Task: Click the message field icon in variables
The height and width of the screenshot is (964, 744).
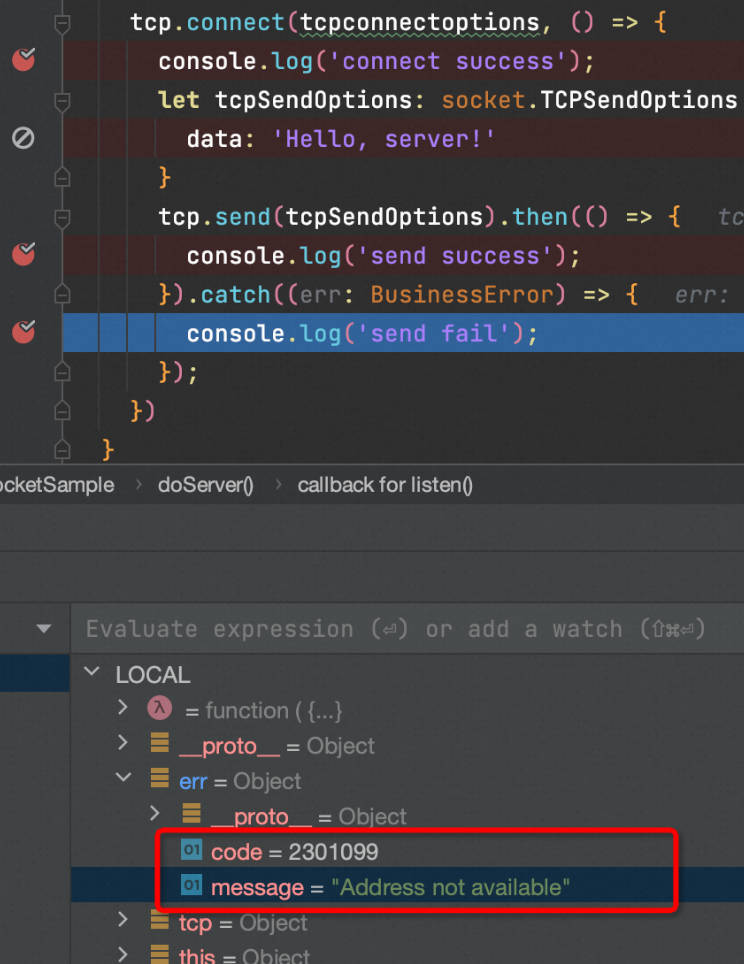Action: 191,886
